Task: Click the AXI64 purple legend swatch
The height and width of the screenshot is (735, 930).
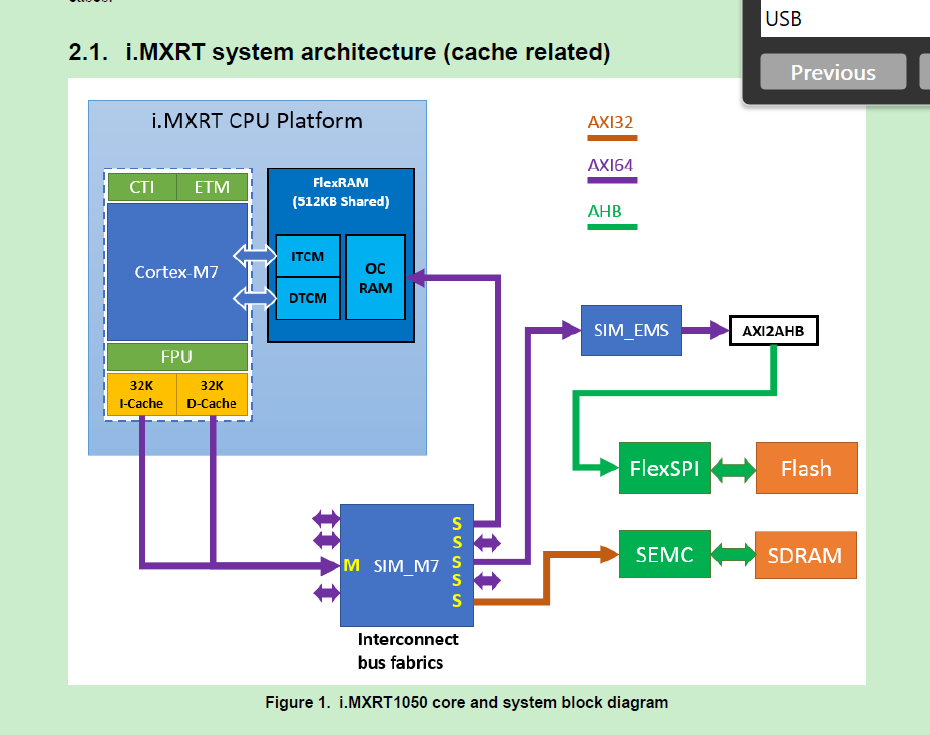Action: point(611,181)
